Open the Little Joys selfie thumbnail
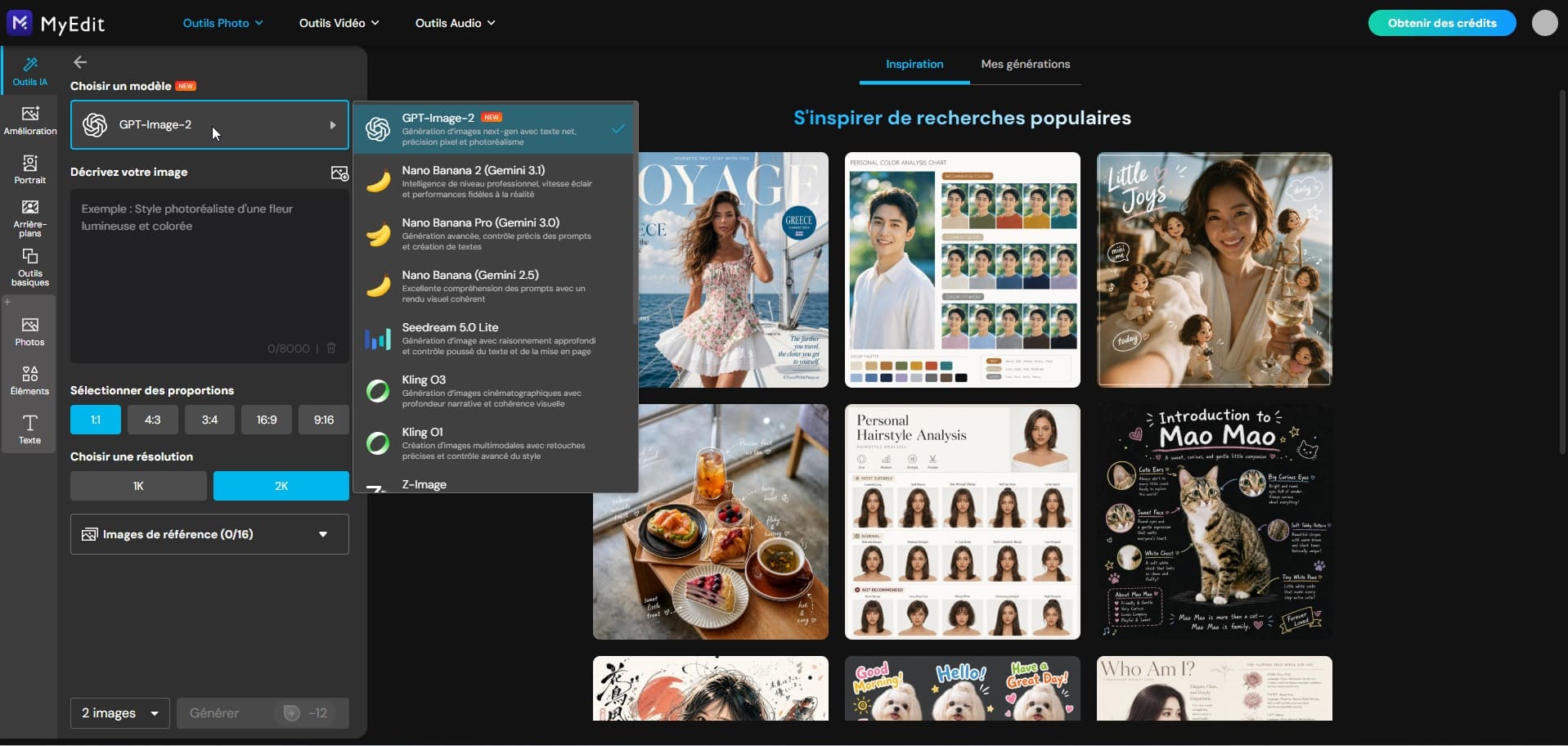 [1215, 270]
